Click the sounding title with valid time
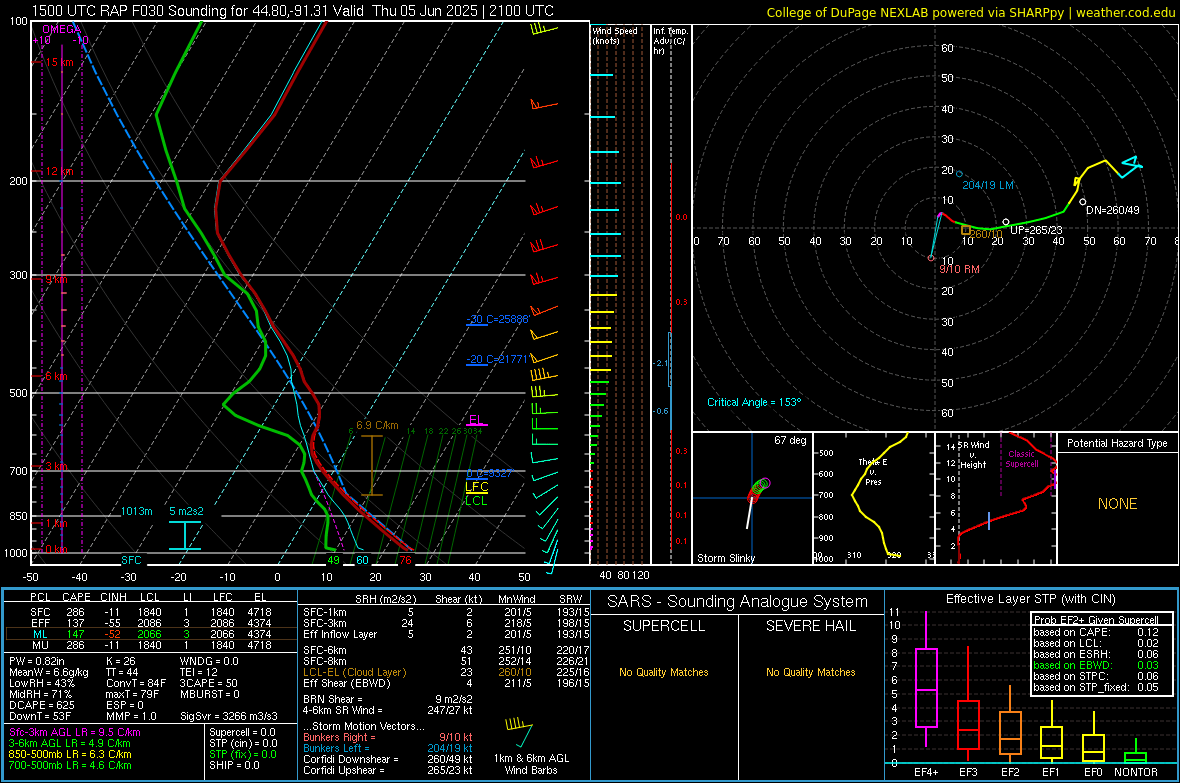1180x783 pixels. tap(293, 11)
